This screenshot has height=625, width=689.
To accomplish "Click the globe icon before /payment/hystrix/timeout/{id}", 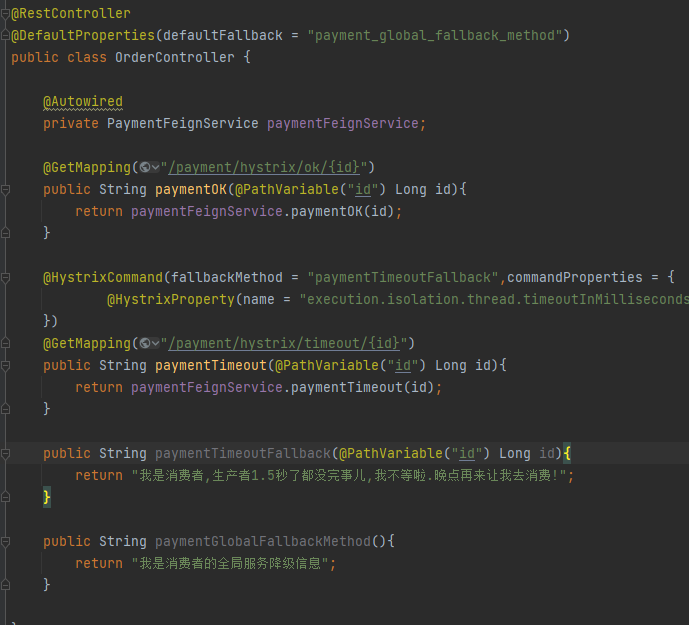I will pyautogui.click(x=145, y=343).
